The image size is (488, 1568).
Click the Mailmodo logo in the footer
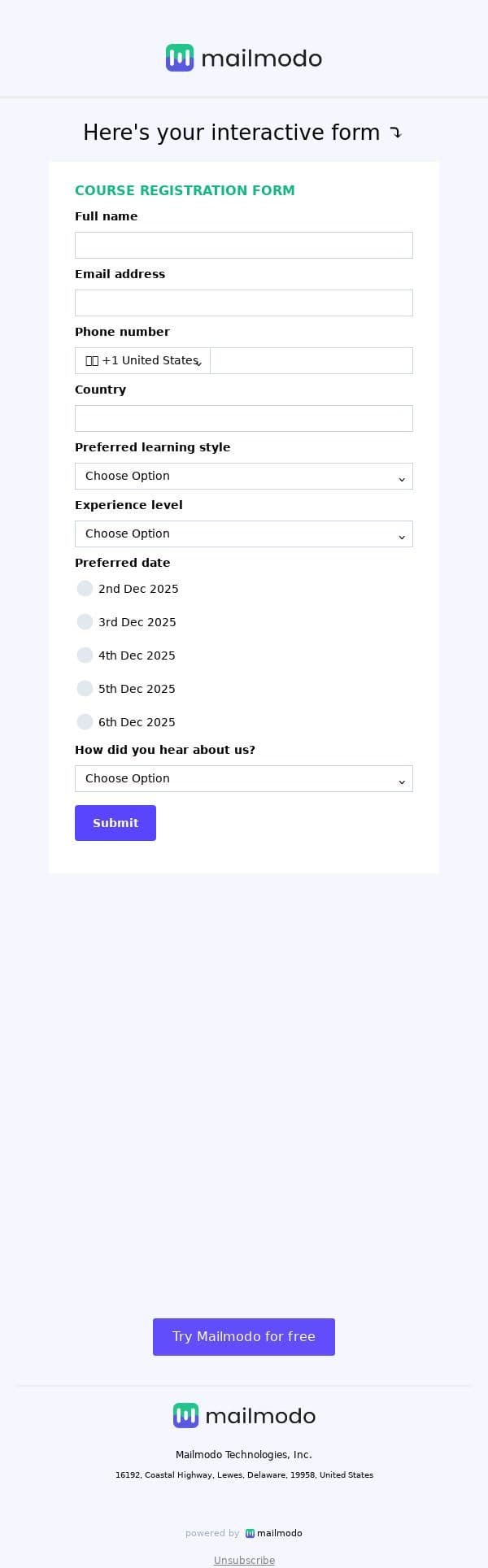244,1416
